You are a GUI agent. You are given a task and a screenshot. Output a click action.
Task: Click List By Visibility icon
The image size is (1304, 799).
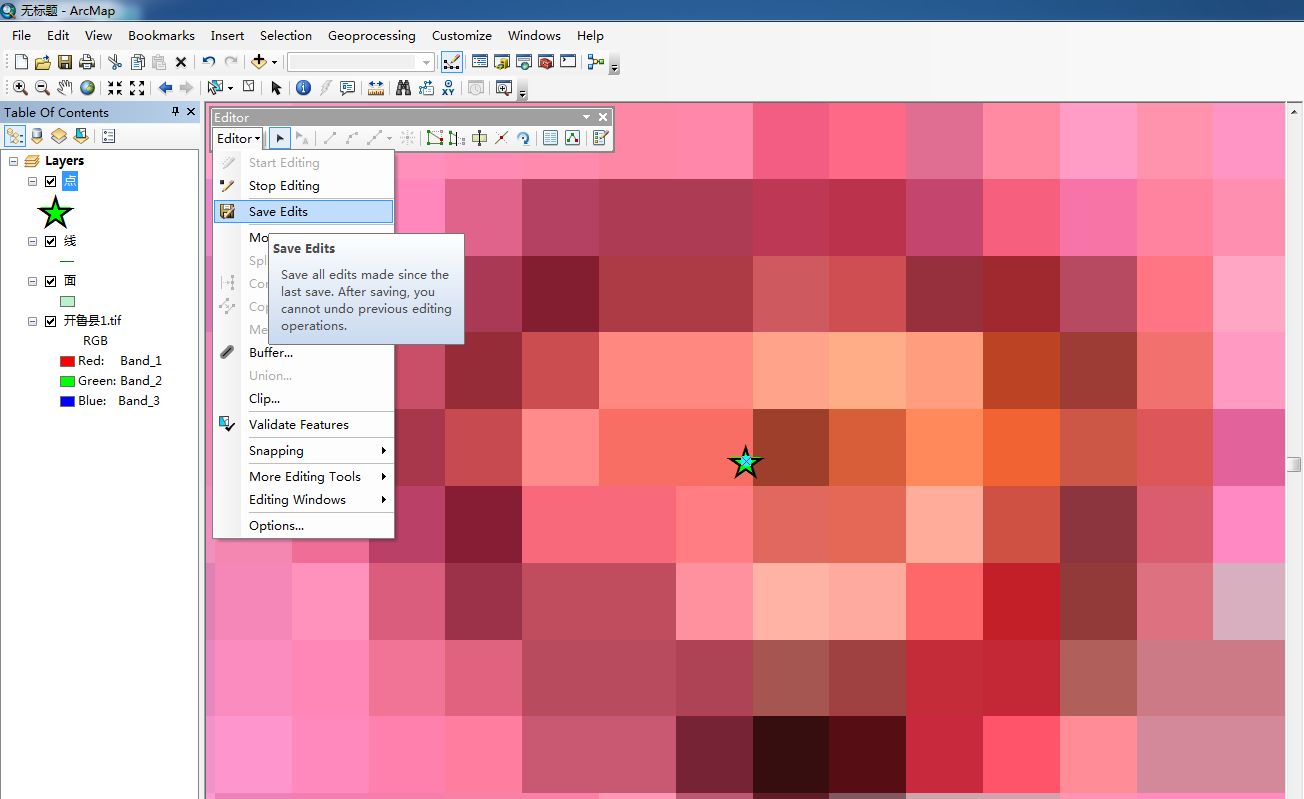(59, 136)
